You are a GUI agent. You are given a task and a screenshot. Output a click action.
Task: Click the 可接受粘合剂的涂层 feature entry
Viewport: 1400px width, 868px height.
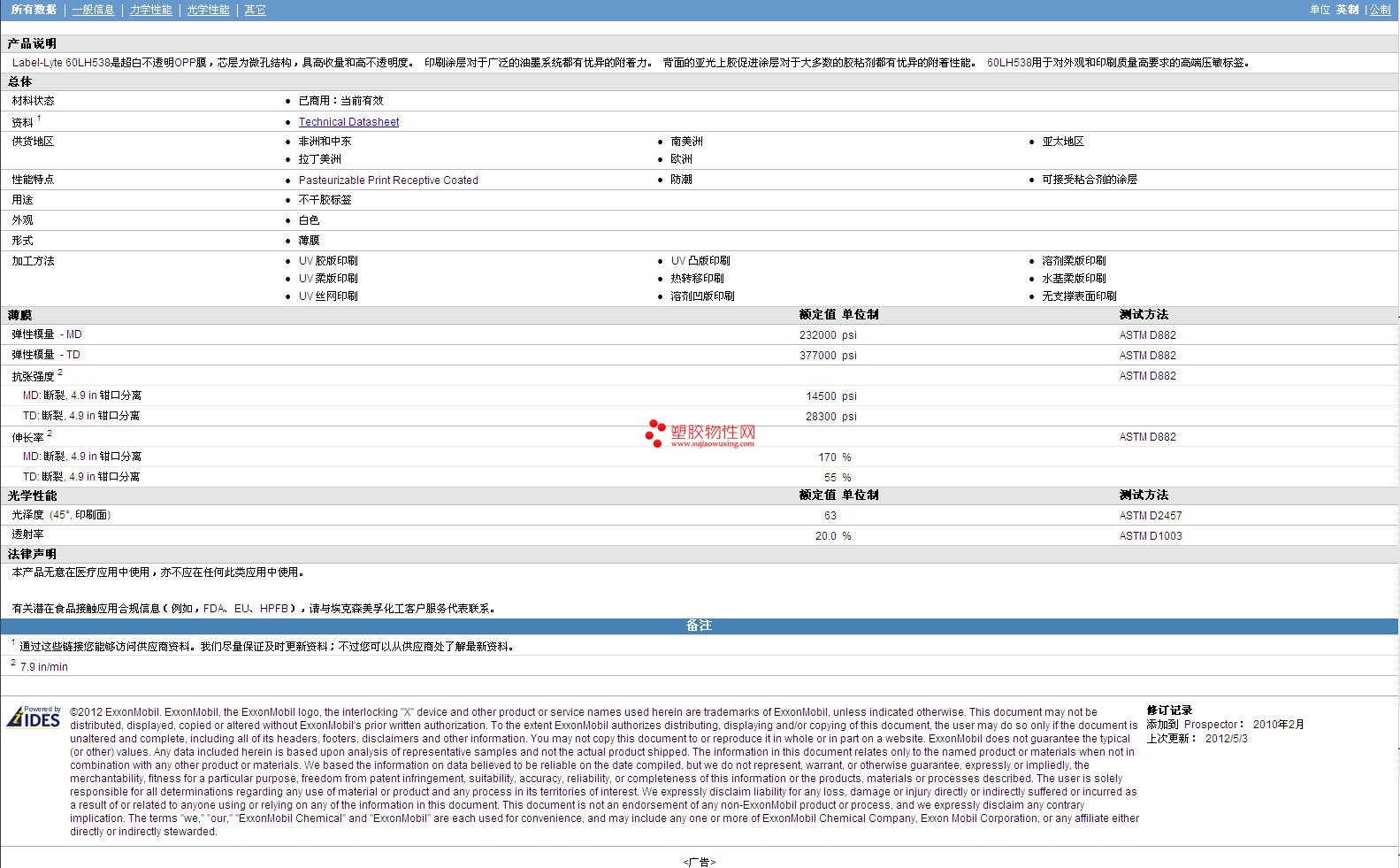click(1090, 180)
